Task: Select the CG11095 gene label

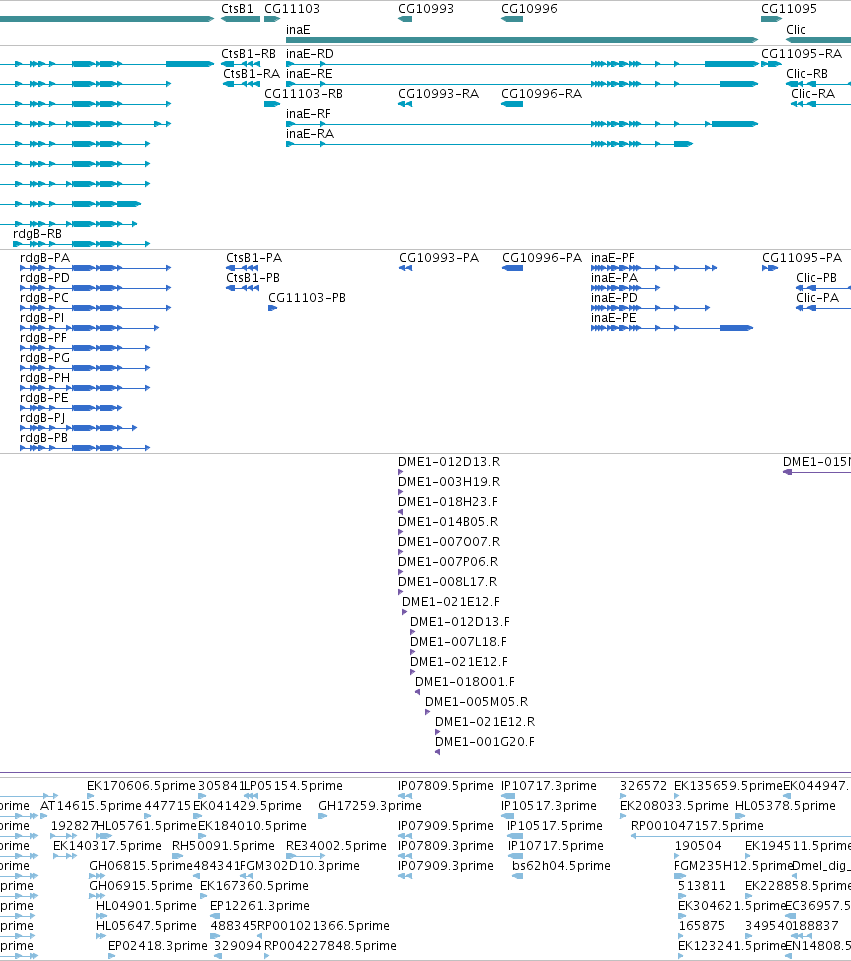Action: pos(789,9)
